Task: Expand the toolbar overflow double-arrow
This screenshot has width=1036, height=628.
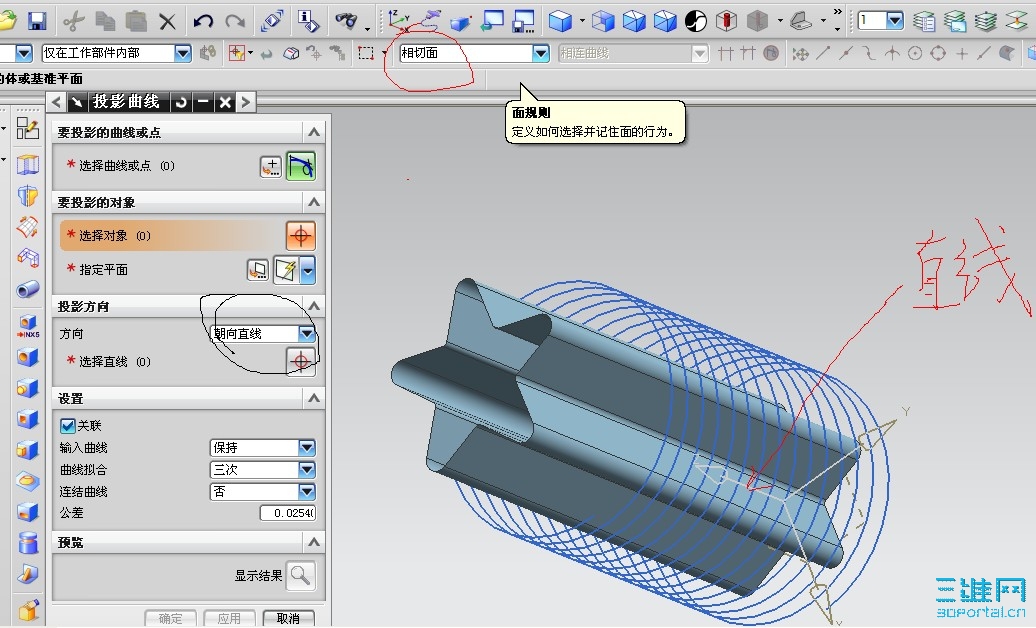Action: coord(838,12)
